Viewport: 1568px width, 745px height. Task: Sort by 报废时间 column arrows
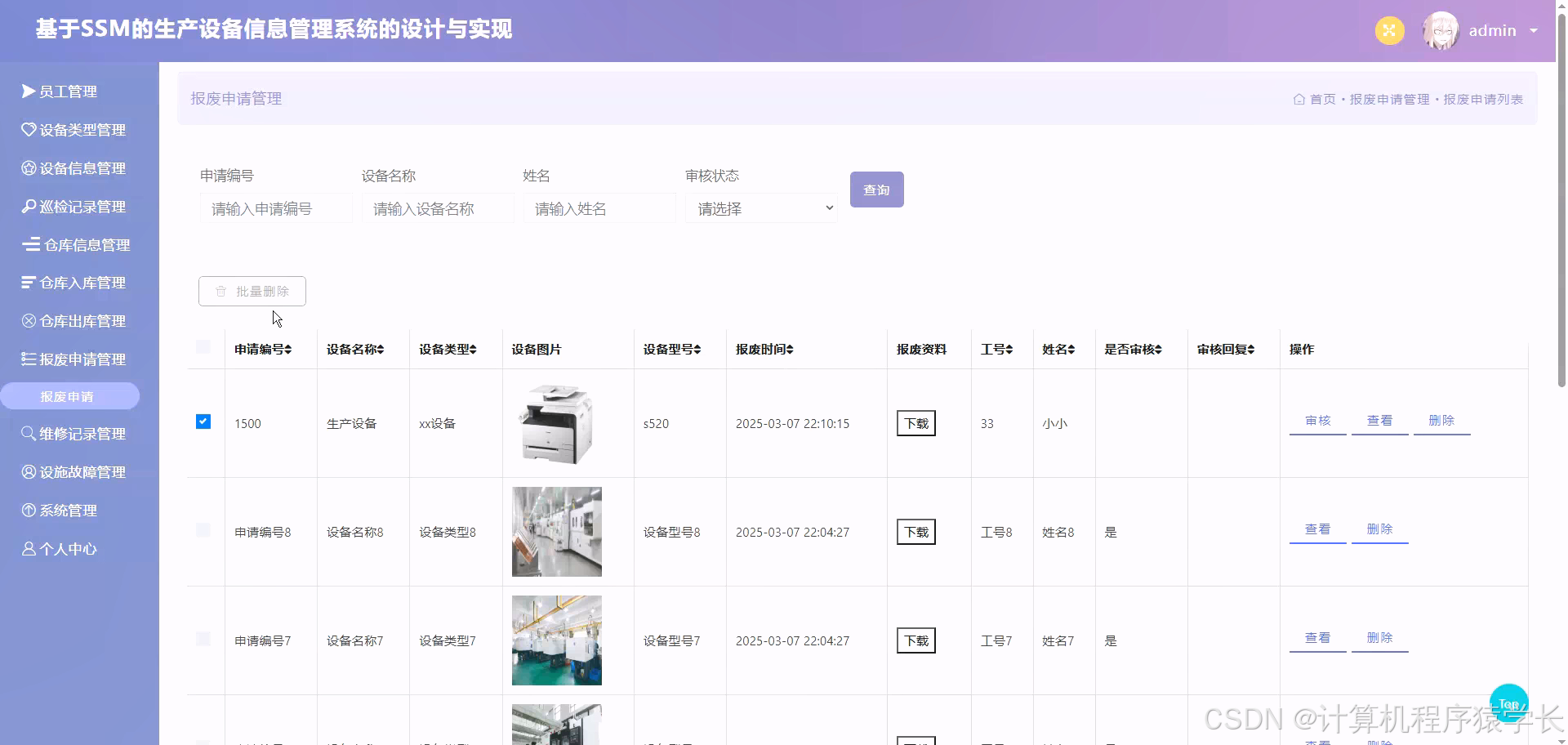tap(790, 350)
